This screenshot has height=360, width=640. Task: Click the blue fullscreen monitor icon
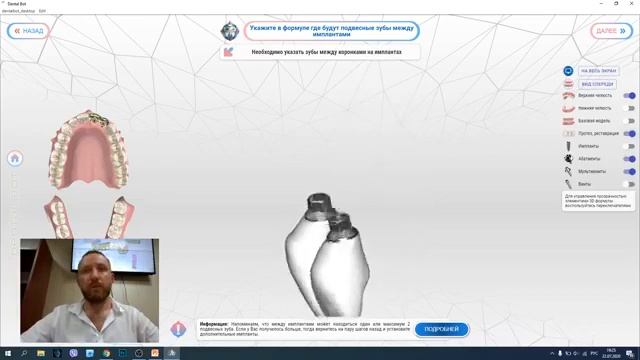(x=568, y=71)
